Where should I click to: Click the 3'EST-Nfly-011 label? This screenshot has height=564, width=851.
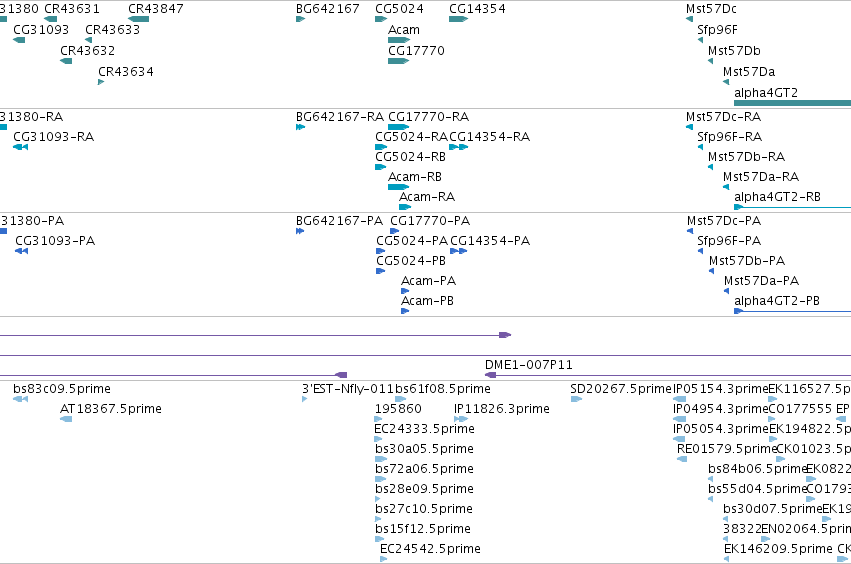point(347,389)
